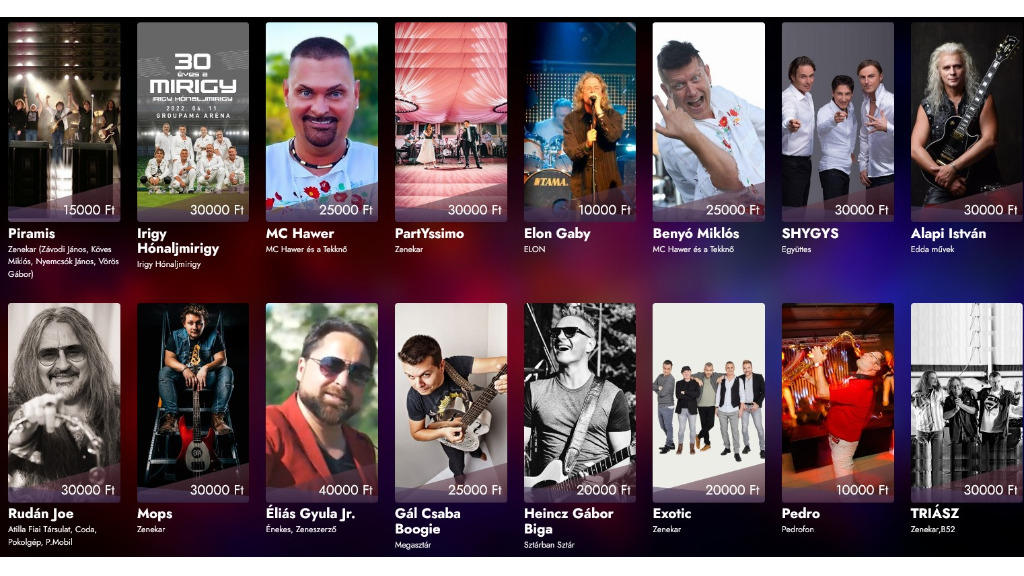The width and height of the screenshot is (1024, 576).
Task: Open the SHYGYS trio photo
Action: click(837, 121)
